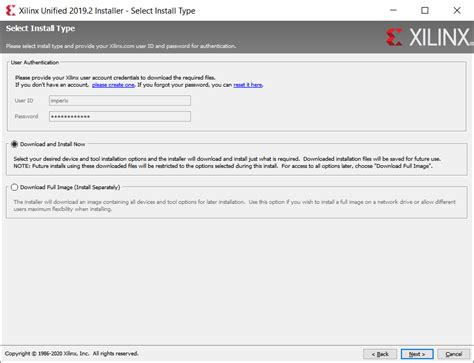
Task: Select Download Full Image radio button
Action: tap(14, 187)
